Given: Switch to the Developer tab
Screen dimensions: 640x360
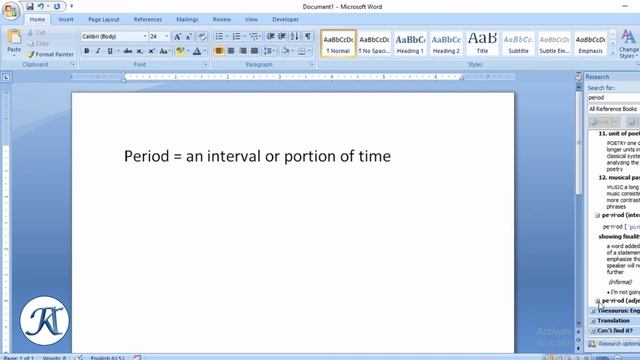Looking at the screenshot, I should coord(285,19).
